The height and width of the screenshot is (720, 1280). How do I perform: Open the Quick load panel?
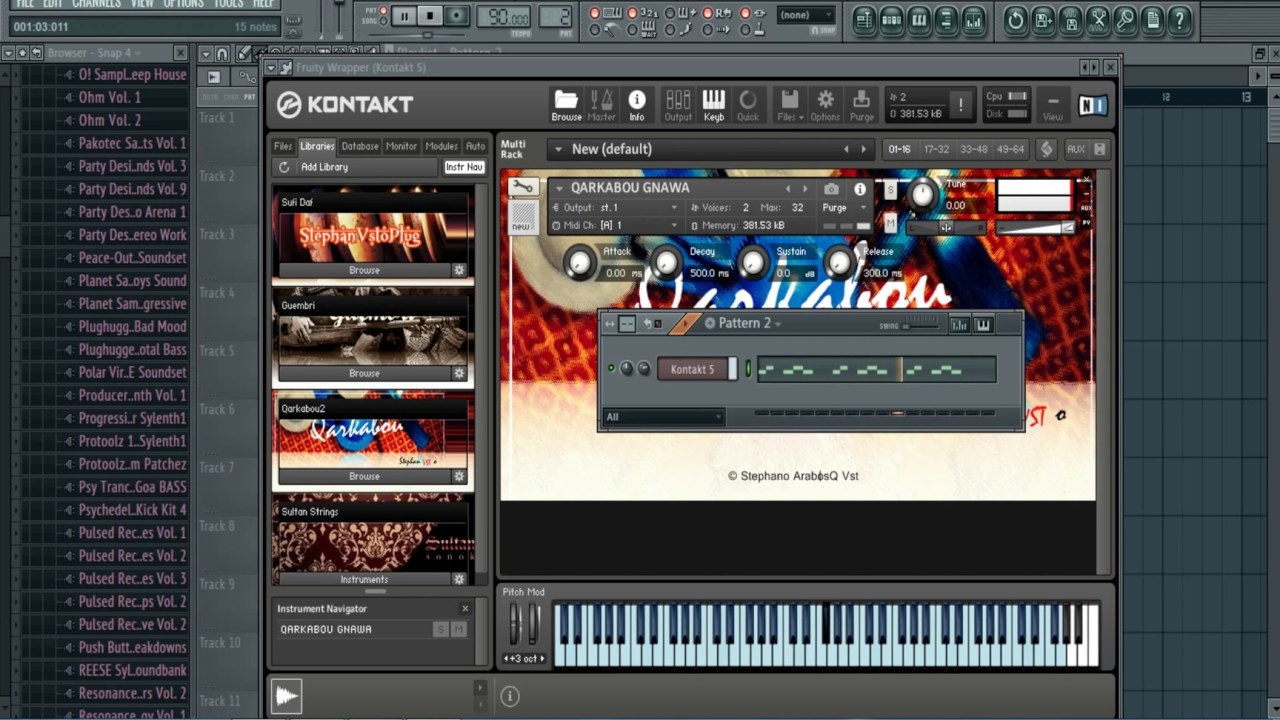(x=748, y=105)
